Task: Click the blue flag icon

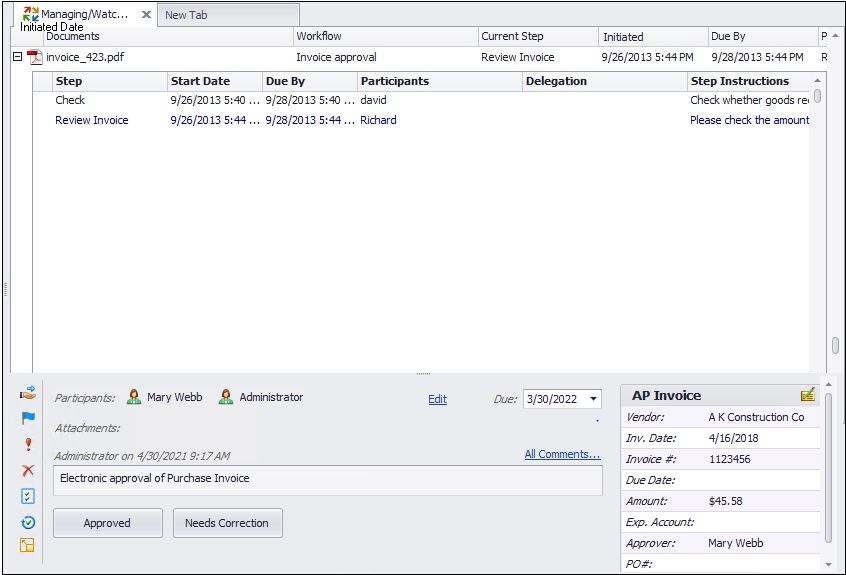Action: click(x=28, y=418)
